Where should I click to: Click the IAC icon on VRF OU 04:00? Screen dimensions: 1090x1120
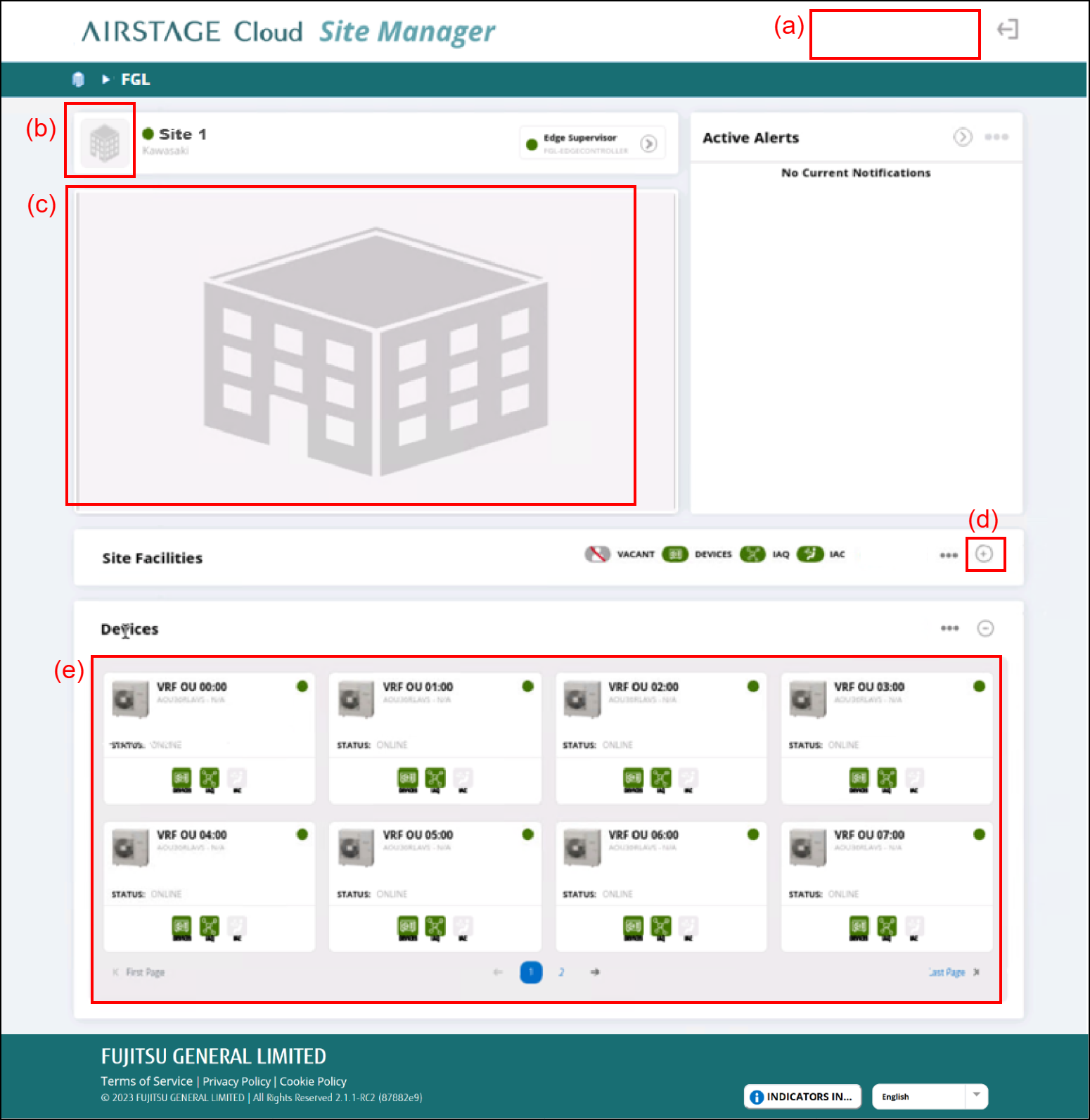237,927
